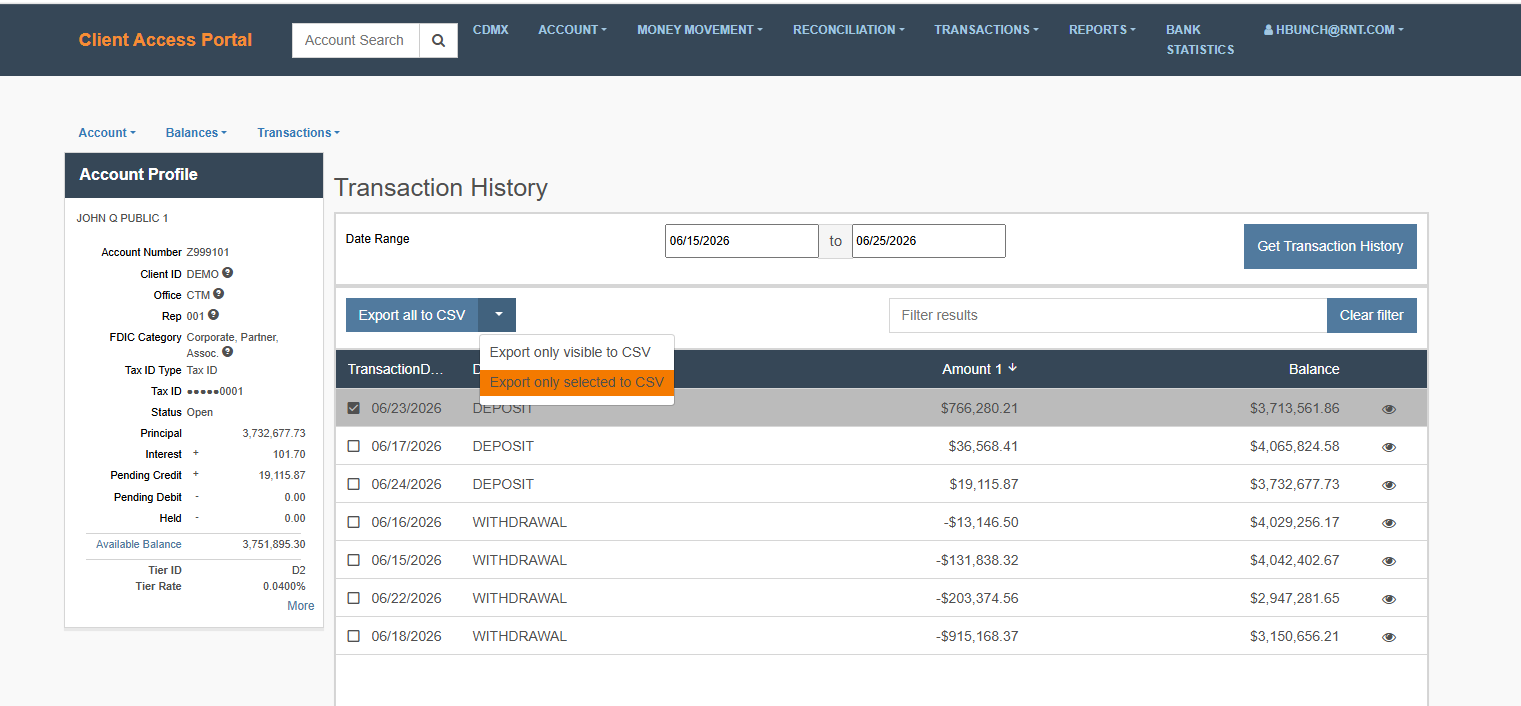Image resolution: width=1521 pixels, height=706 pixels.
Task: Open the Balances submenu dropdown
Action: (x=196, y=133)
